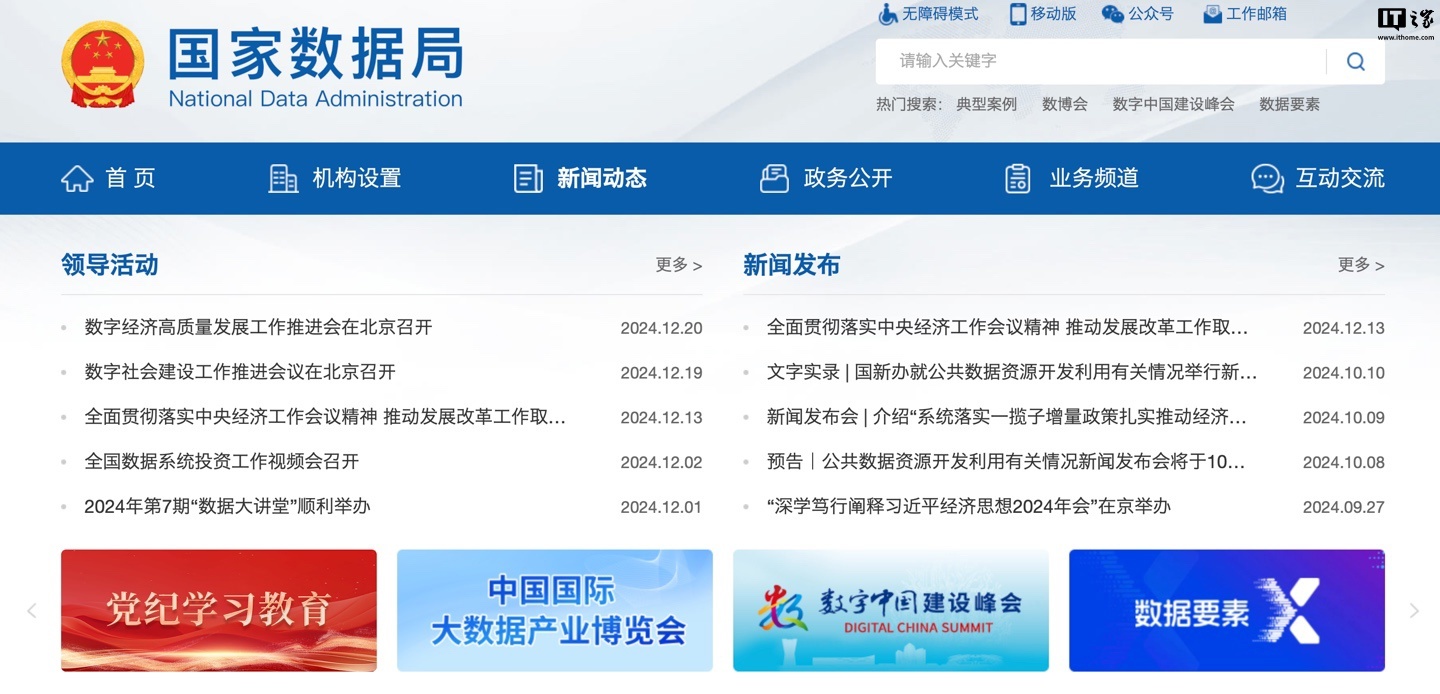Click the 新闻动态 newspaper icon
This screenshot has width=1440, height=694.
[x=528, y=178]
